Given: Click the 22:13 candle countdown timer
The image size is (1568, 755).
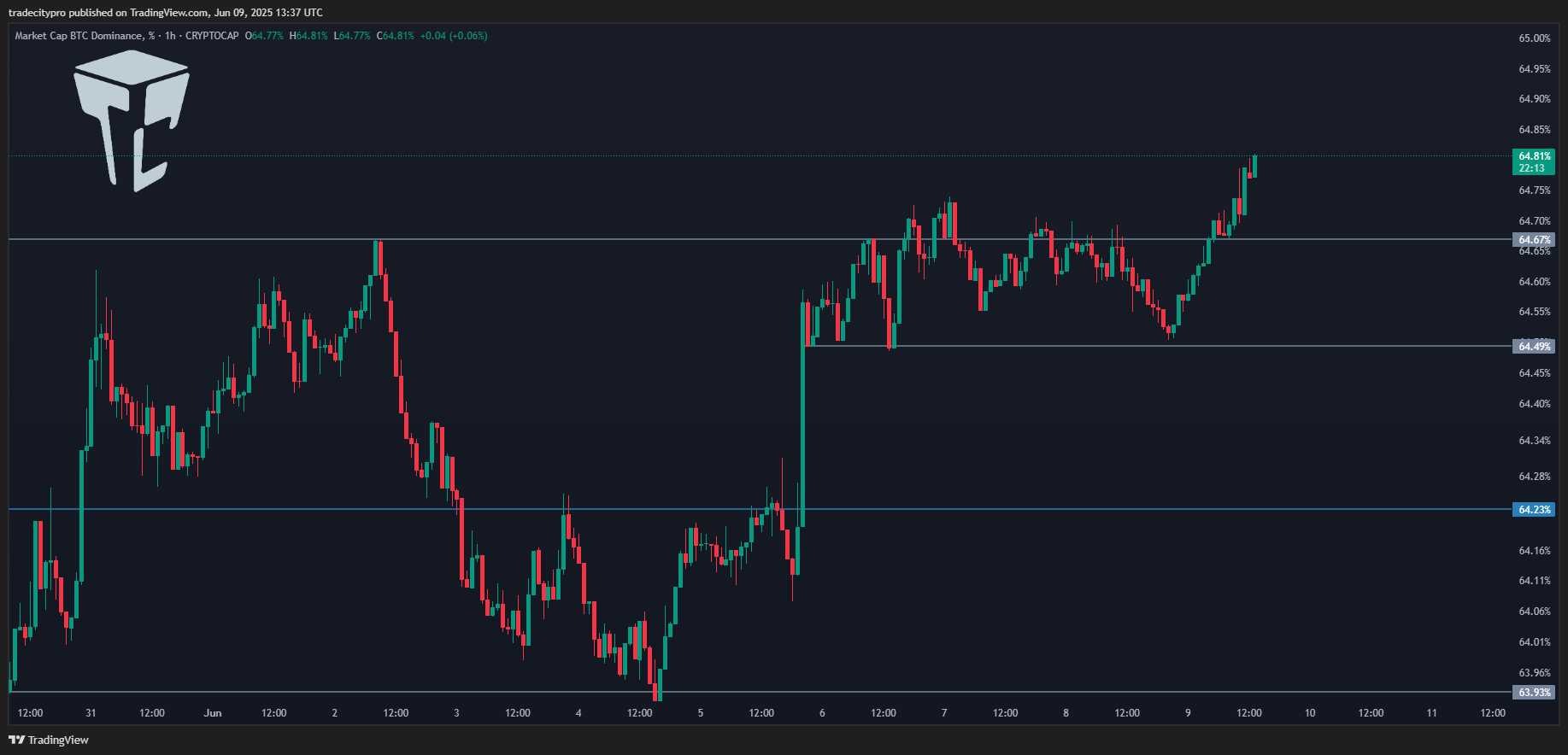Looking at the screenshot, I should coord(1534,168).
